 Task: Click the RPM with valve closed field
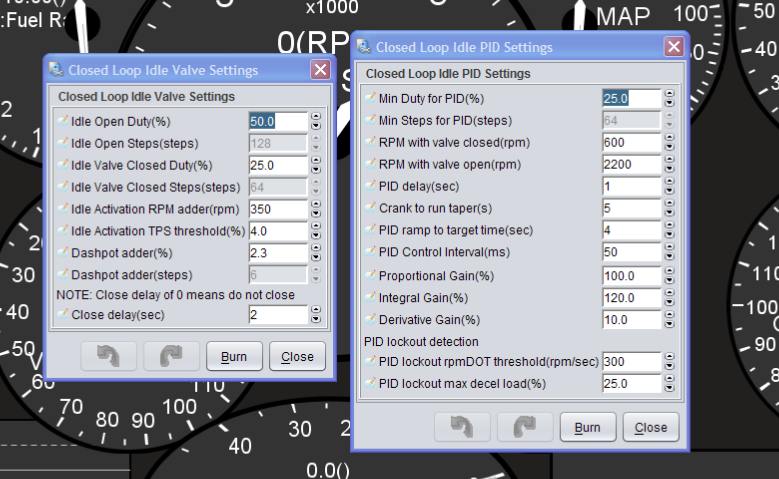point(632,142)
